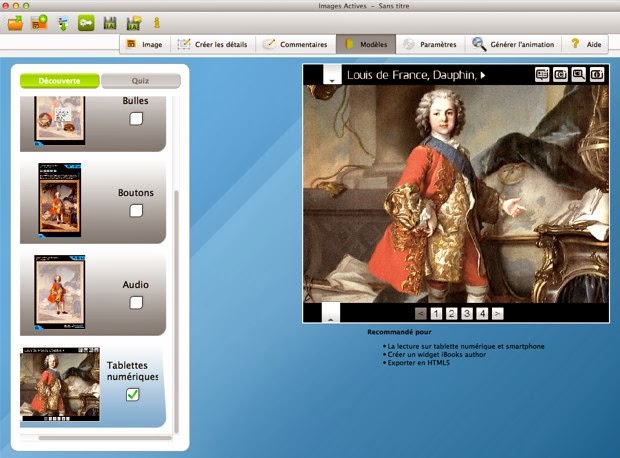Click the yellow info toolbar icon
The width and height of the screenshot is (620, 458).
(157, 23)
